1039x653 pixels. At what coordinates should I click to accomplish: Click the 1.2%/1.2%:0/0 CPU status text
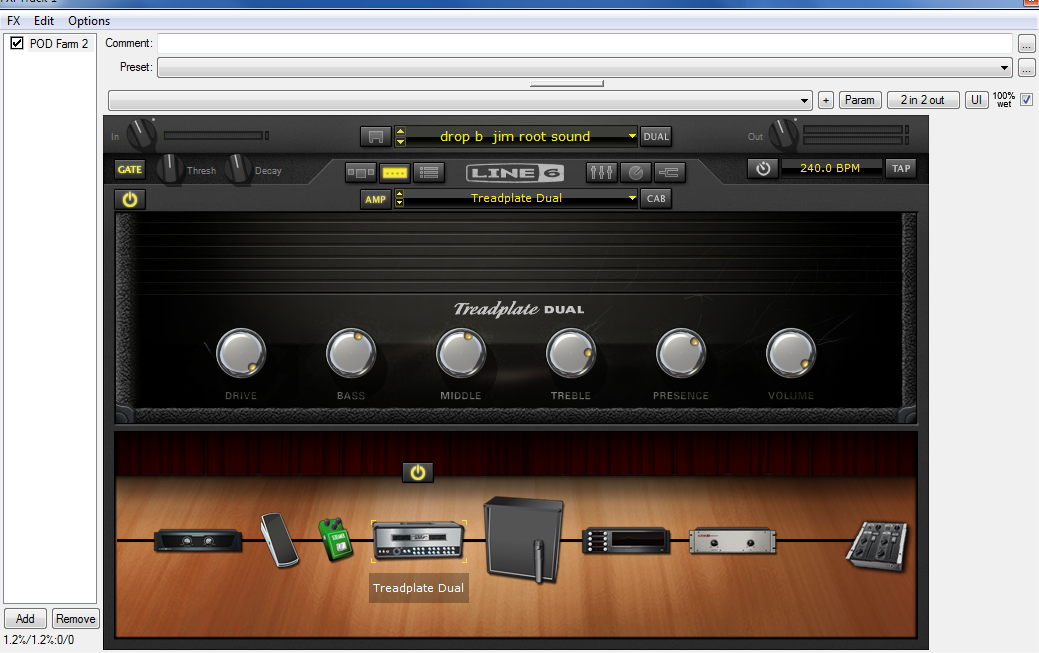(x=39, y=640)
